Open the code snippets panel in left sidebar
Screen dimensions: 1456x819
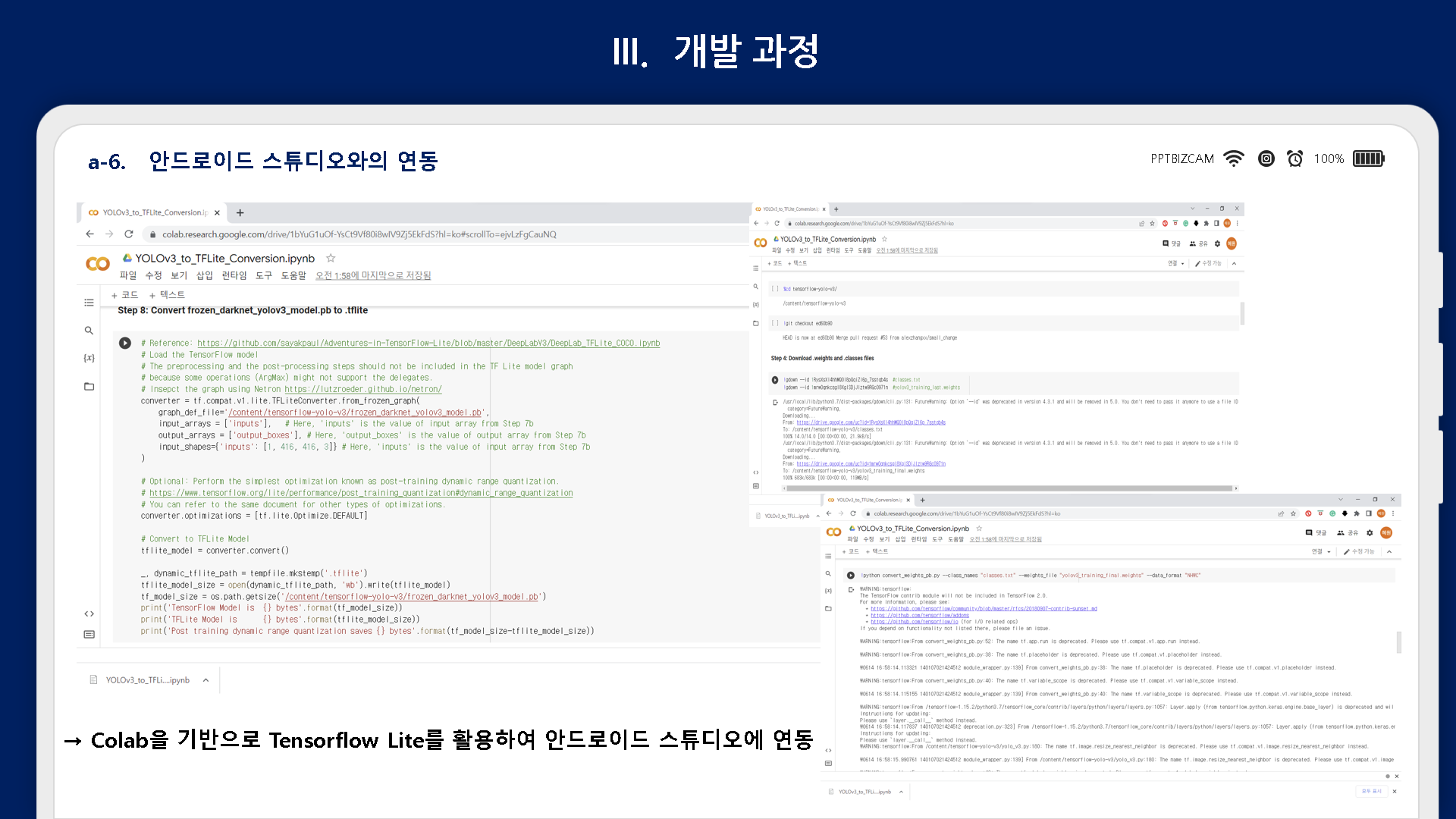tap(89, 614)
